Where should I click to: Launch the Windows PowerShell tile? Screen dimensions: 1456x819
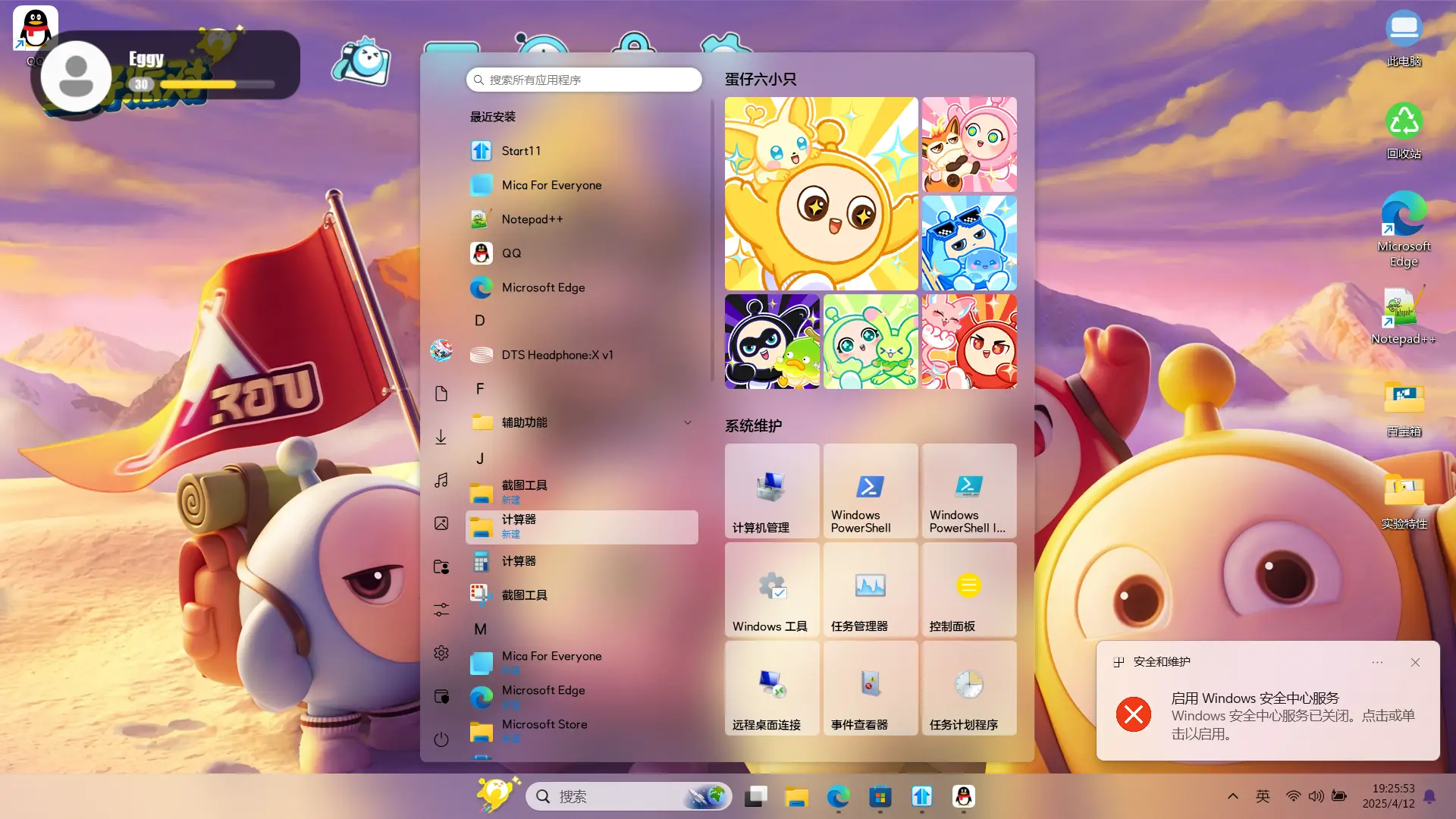pos(871,491)
